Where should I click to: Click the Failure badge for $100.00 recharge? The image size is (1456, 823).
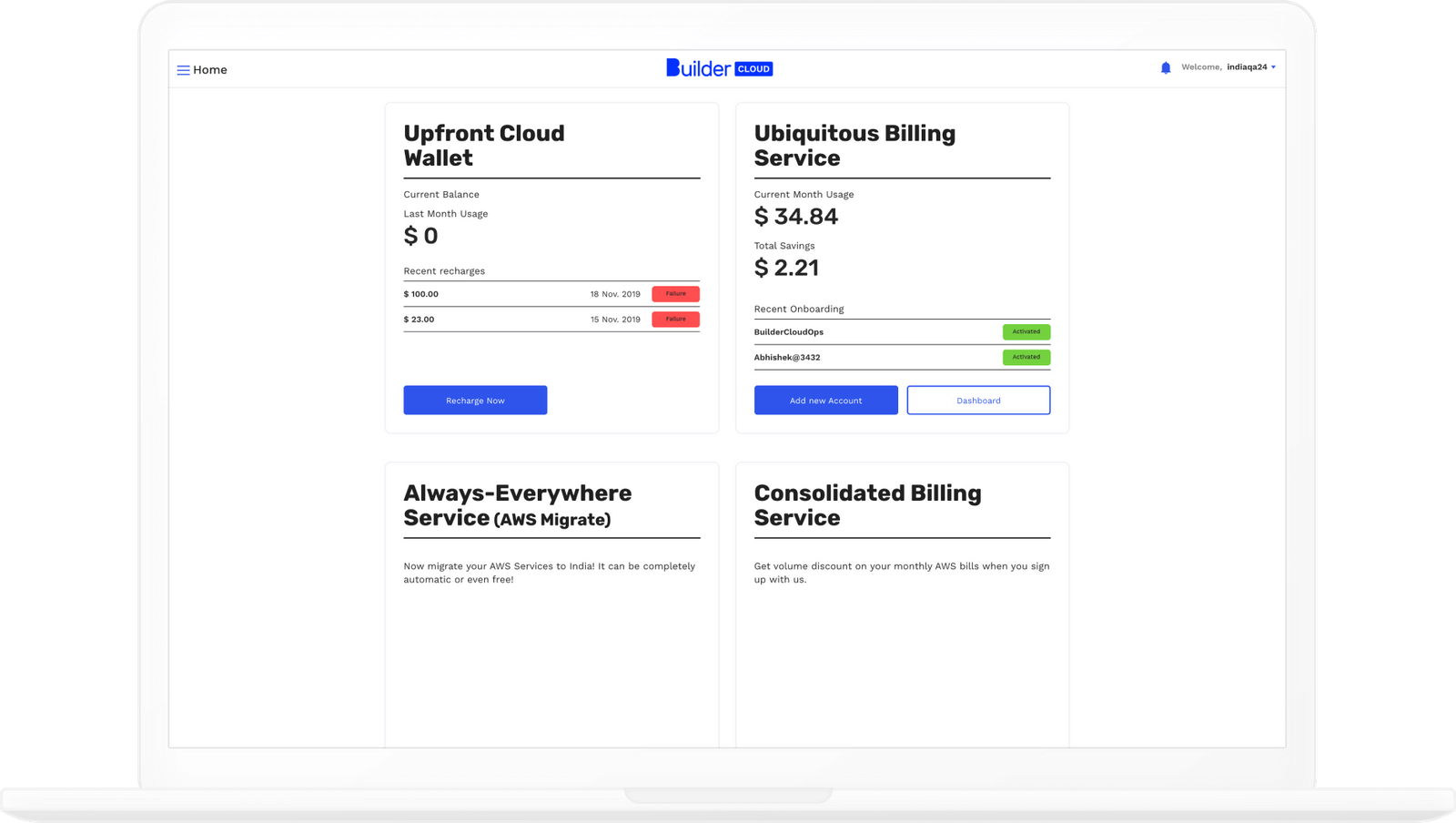(675, 294)
